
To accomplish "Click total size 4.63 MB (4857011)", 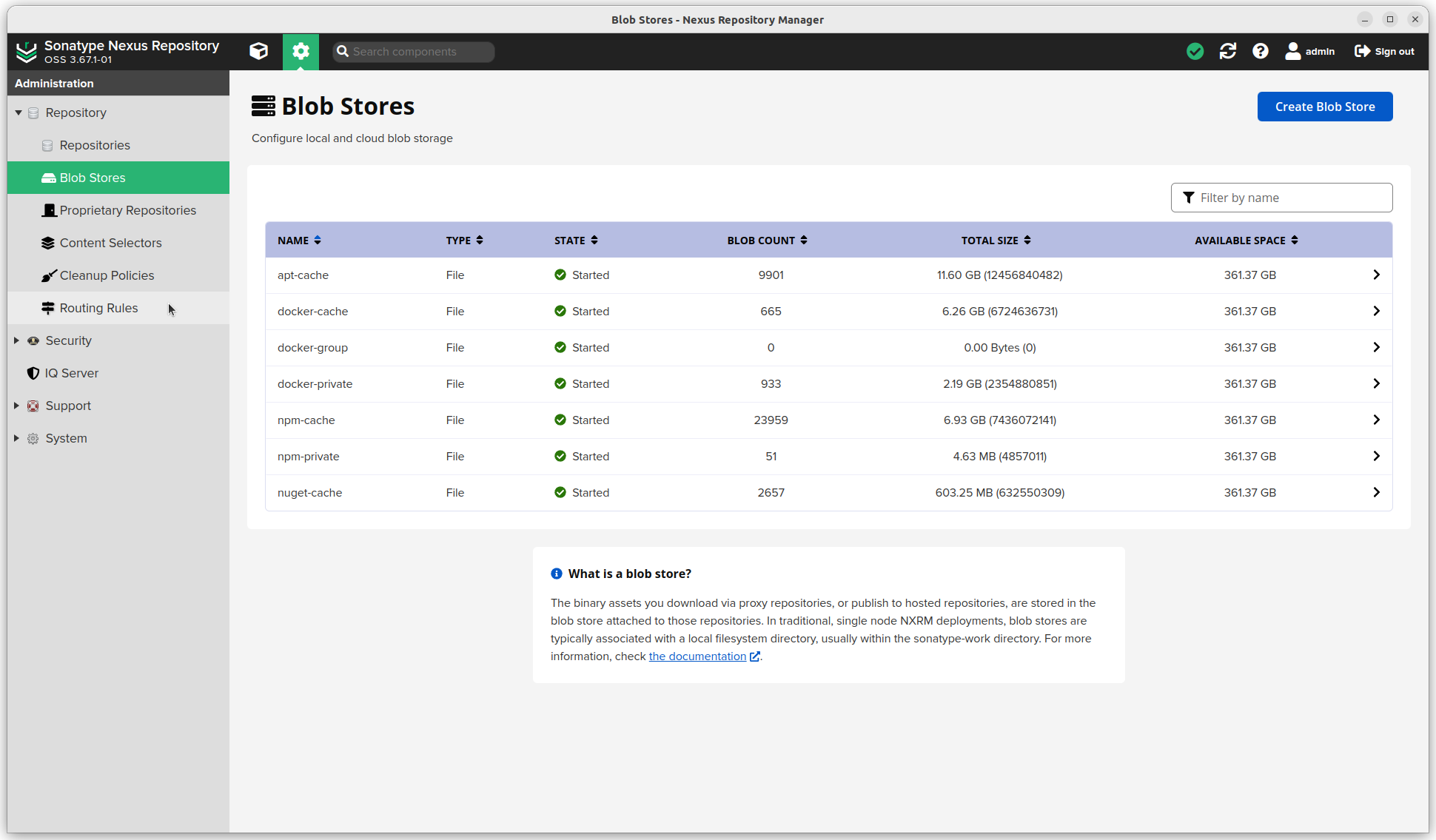I will (999, 457).
